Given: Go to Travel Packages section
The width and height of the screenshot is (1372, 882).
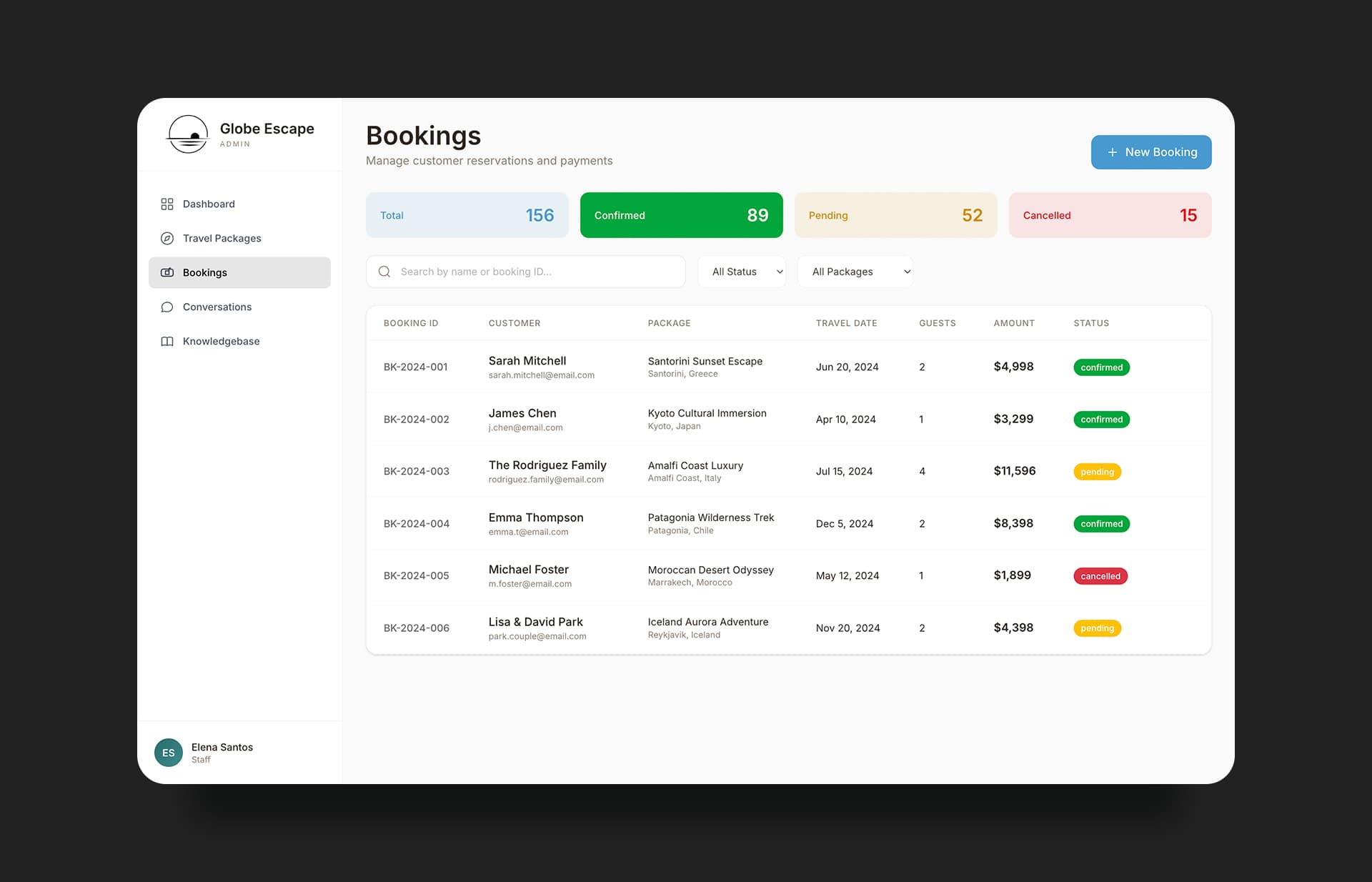Looking at the screenshot, I should pyautogui.click(x=222, y=239).
